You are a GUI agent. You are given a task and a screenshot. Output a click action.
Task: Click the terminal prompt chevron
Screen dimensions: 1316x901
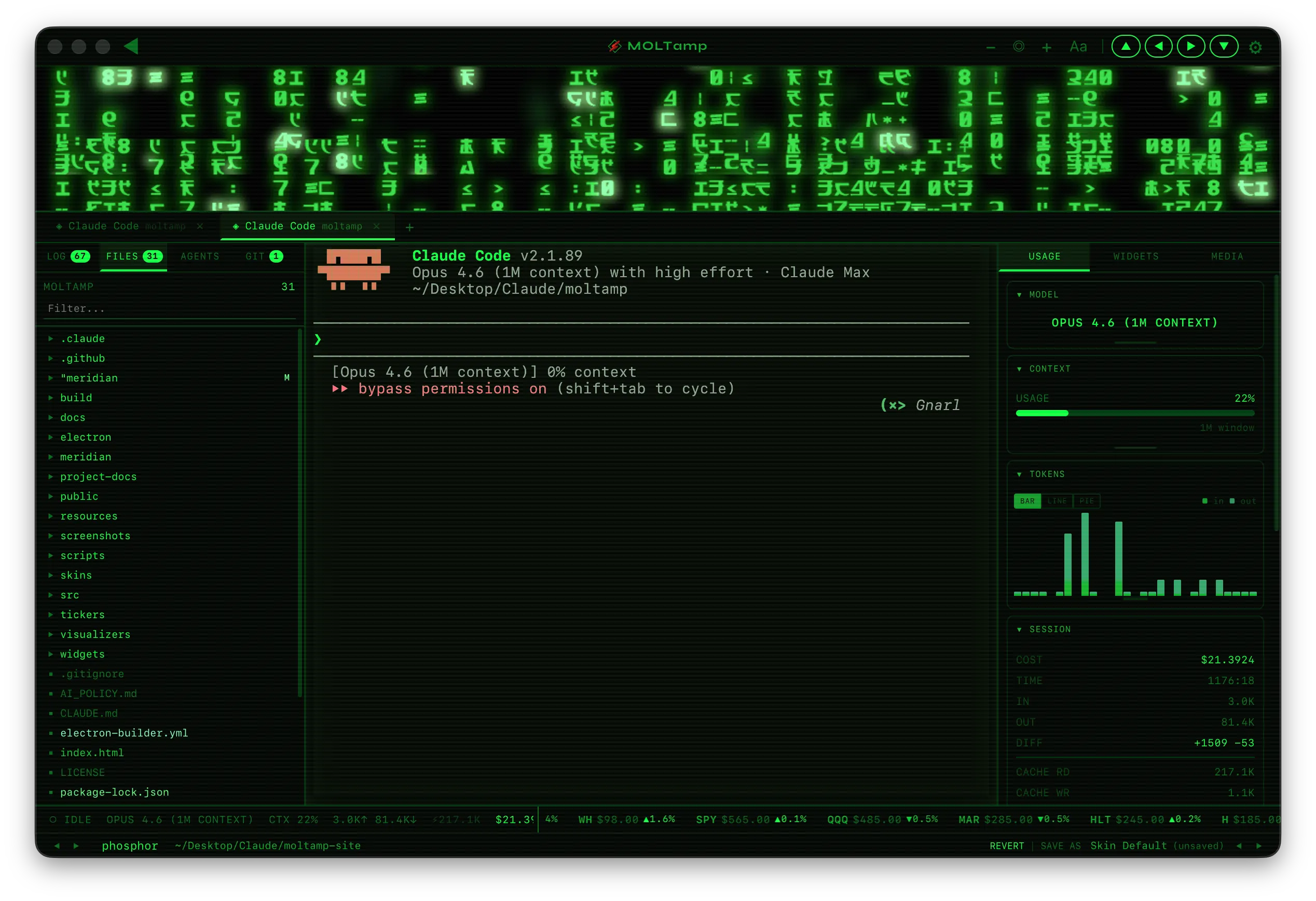318,339
